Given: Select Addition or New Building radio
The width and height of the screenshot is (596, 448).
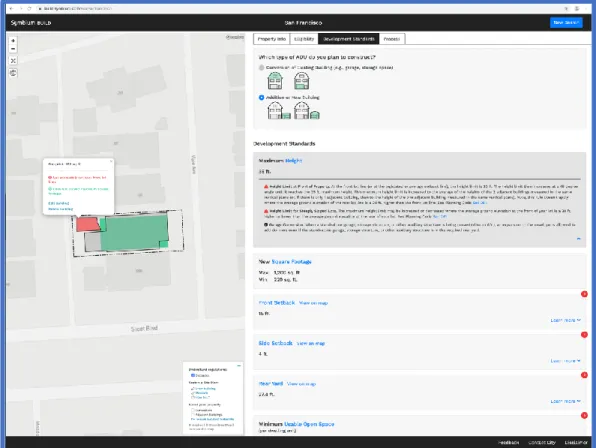Looking at the screenshot, I should pos(261,98).
